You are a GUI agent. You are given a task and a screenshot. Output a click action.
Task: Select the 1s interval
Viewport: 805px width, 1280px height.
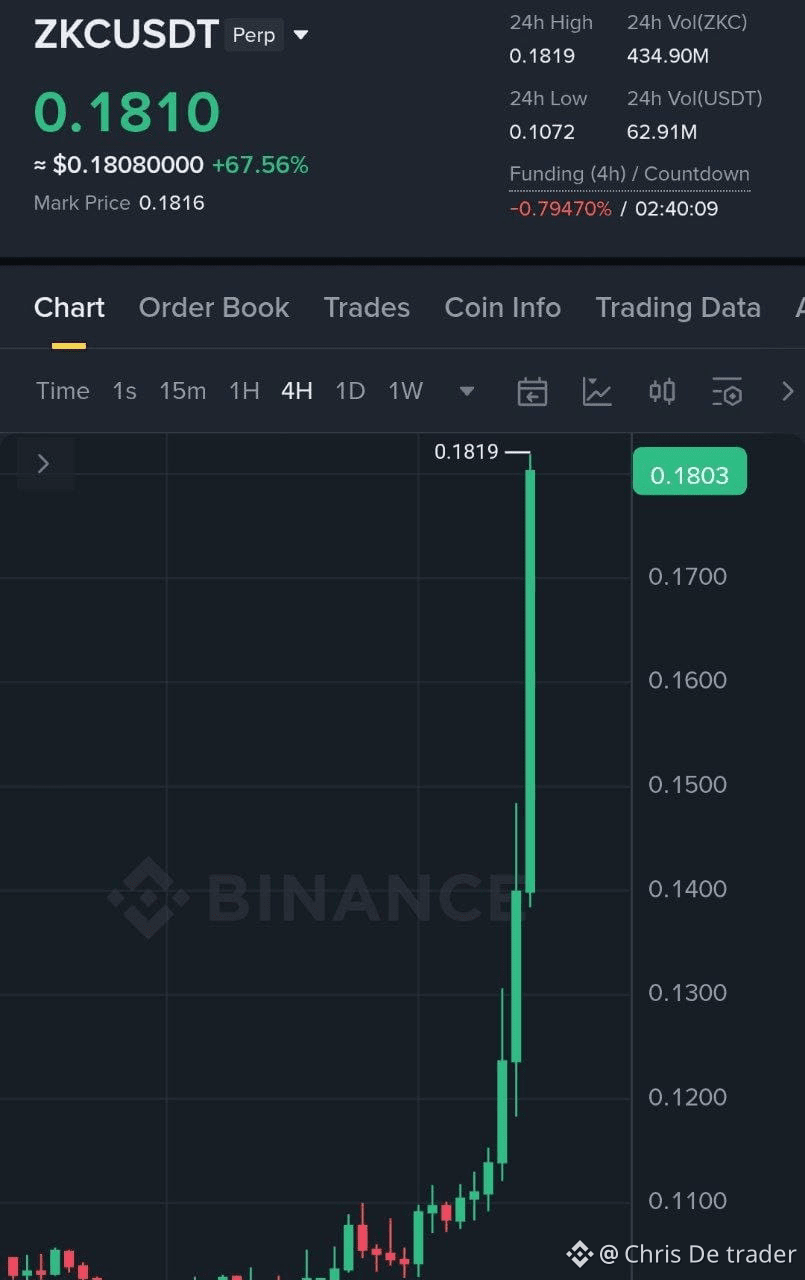(124, 391)
